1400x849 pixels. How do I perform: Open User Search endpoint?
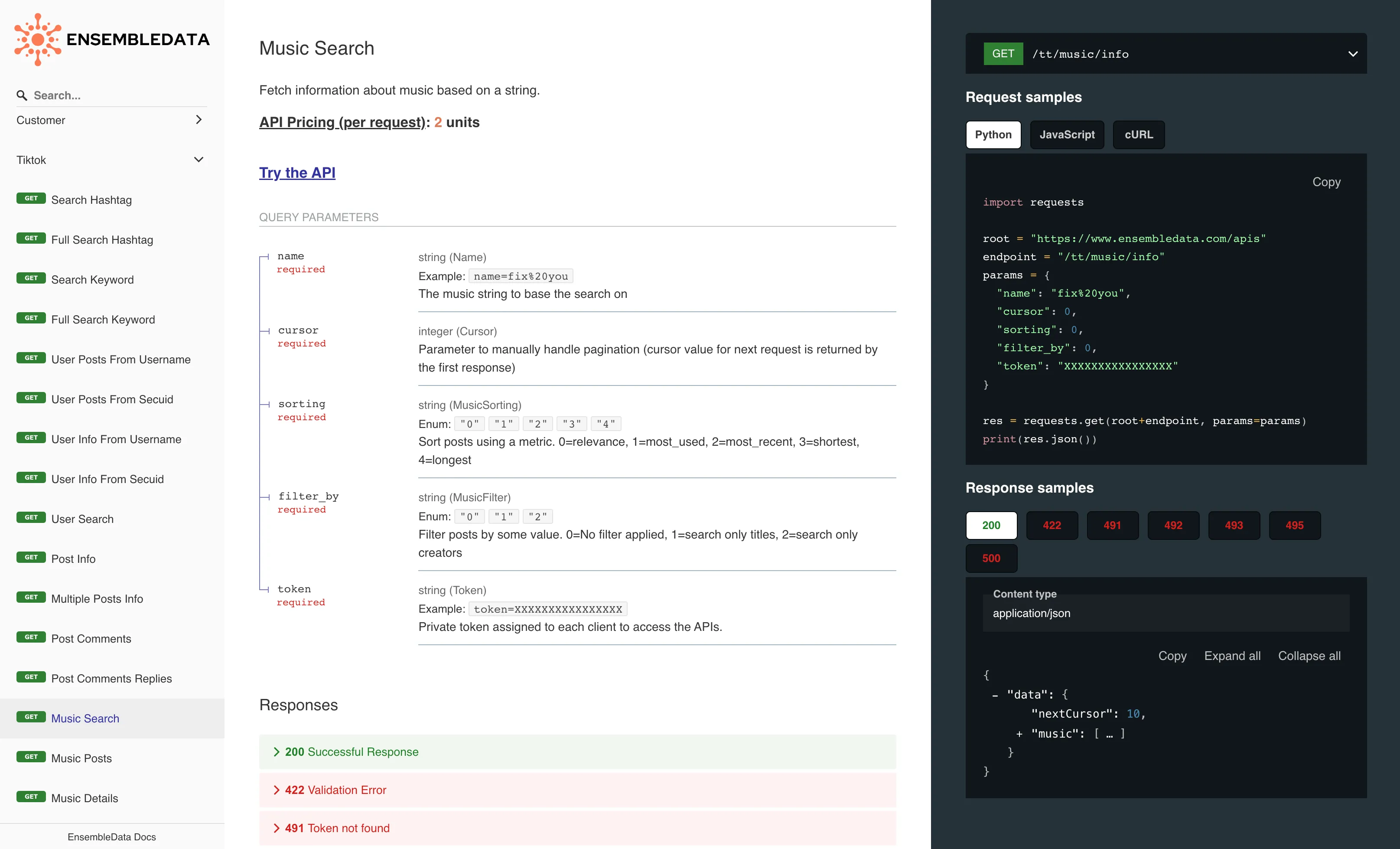111,518
